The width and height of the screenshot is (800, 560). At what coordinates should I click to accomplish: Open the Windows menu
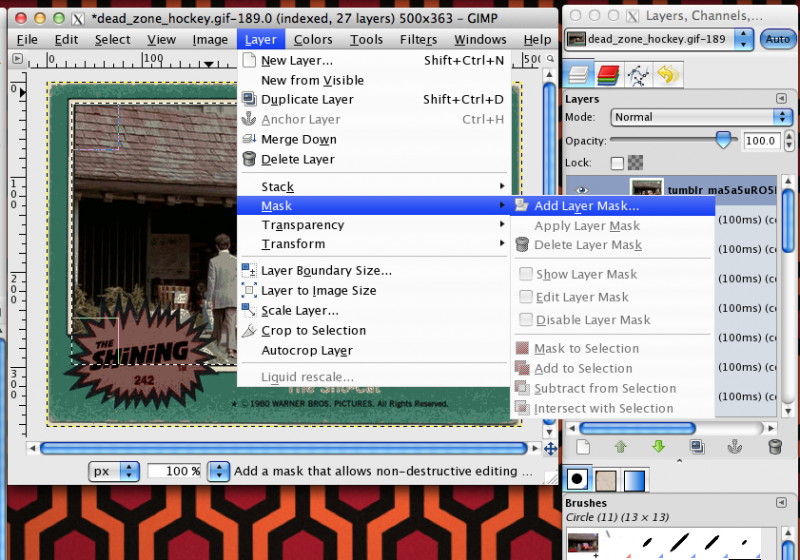click(x=480, y=39)
